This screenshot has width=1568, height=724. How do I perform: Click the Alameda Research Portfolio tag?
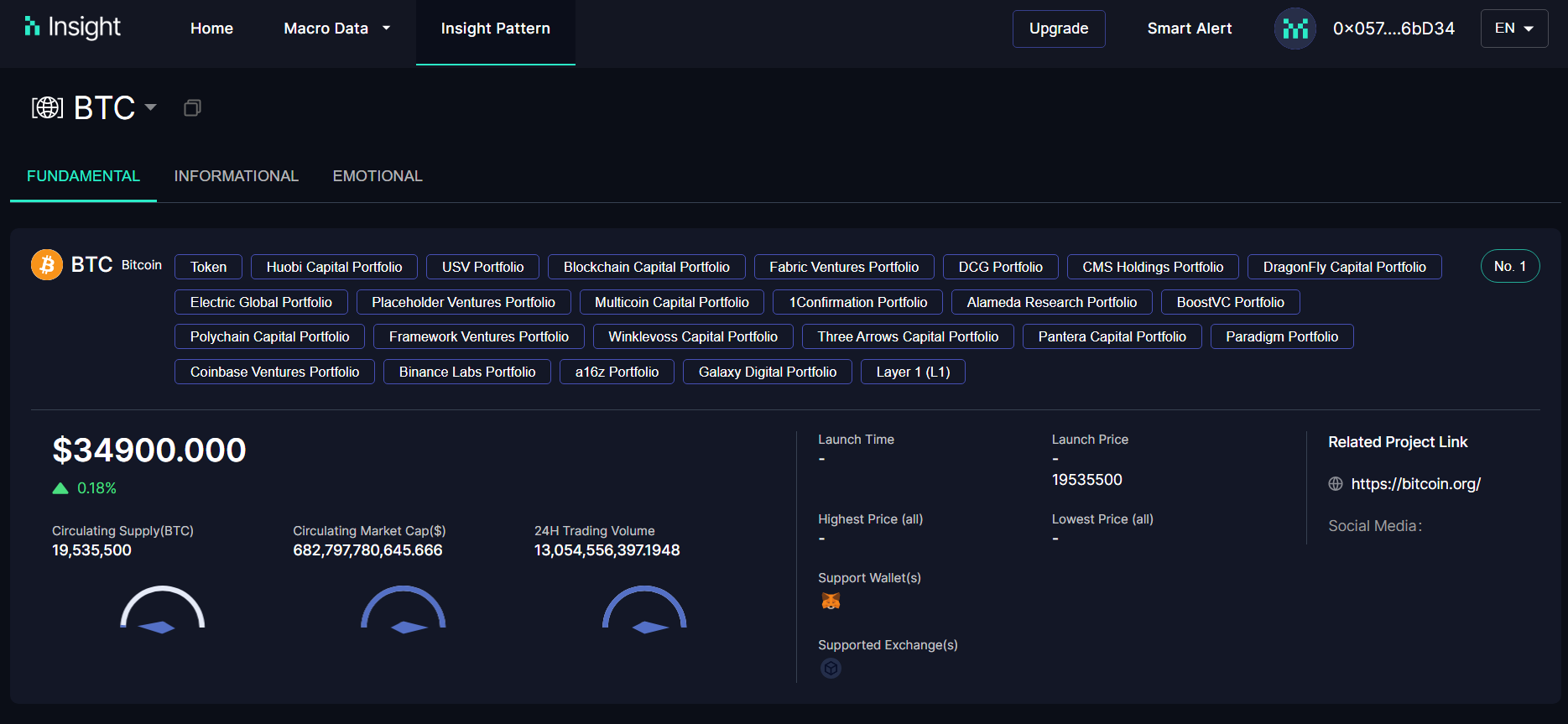[x=1052, y=302]
